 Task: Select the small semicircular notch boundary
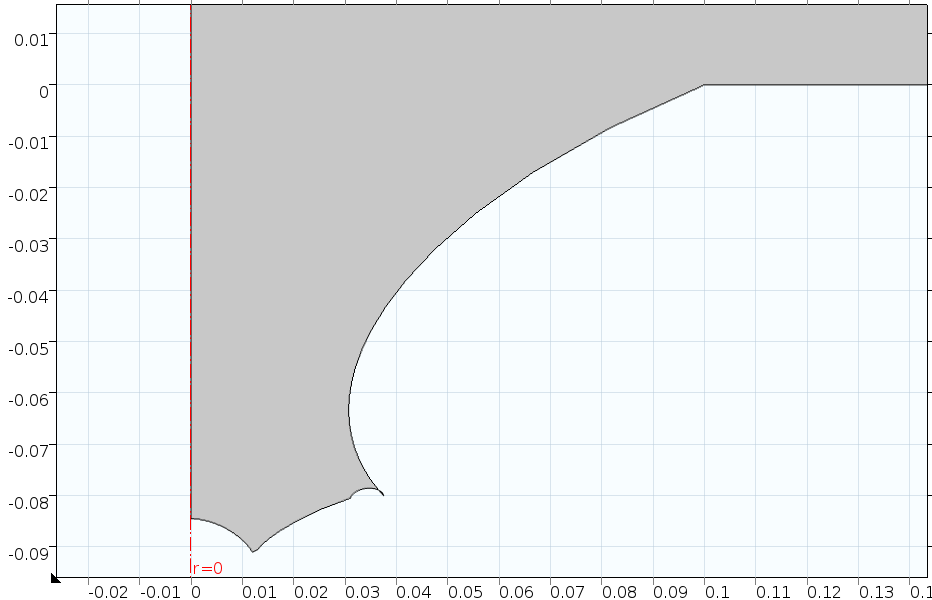tap(366, 490)
